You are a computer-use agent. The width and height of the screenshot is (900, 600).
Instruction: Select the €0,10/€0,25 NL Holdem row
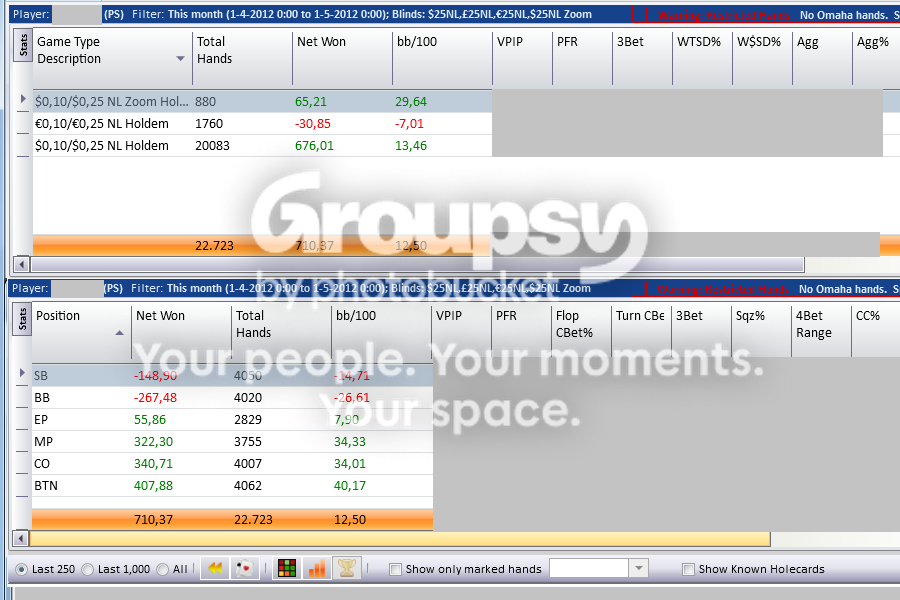click(262, 123)
